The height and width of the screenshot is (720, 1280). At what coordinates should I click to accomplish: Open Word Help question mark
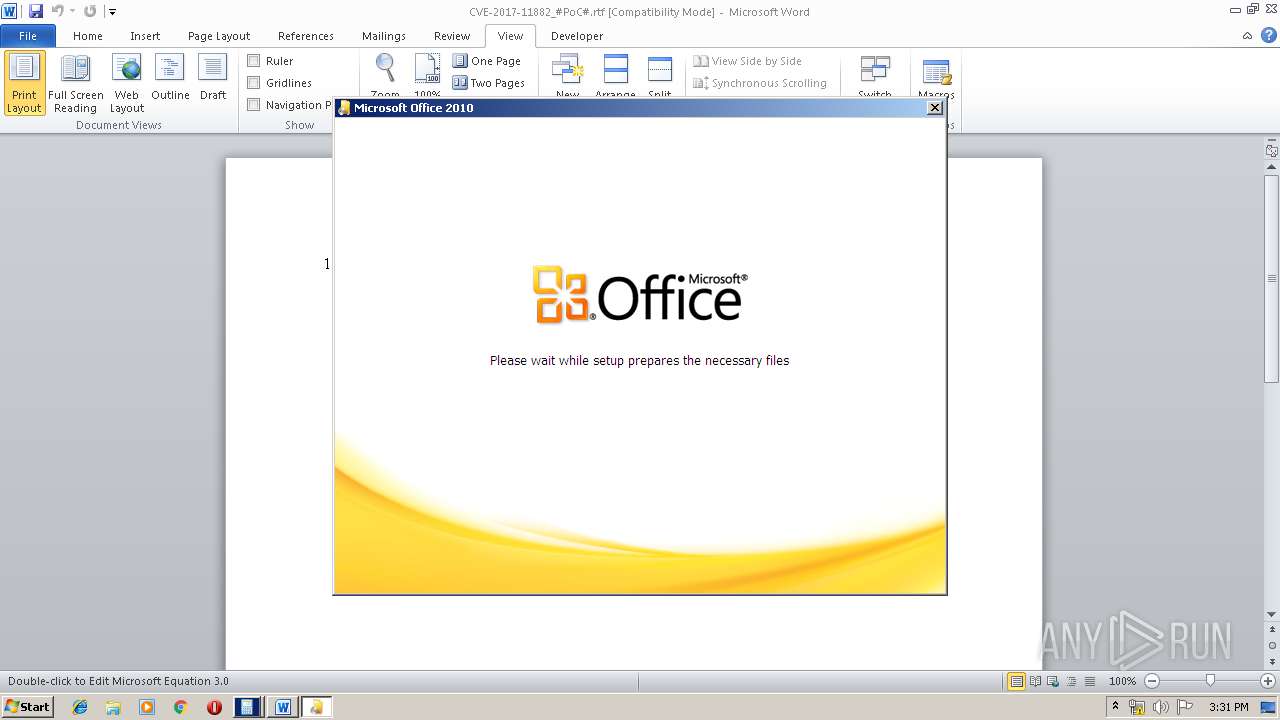1268,36
